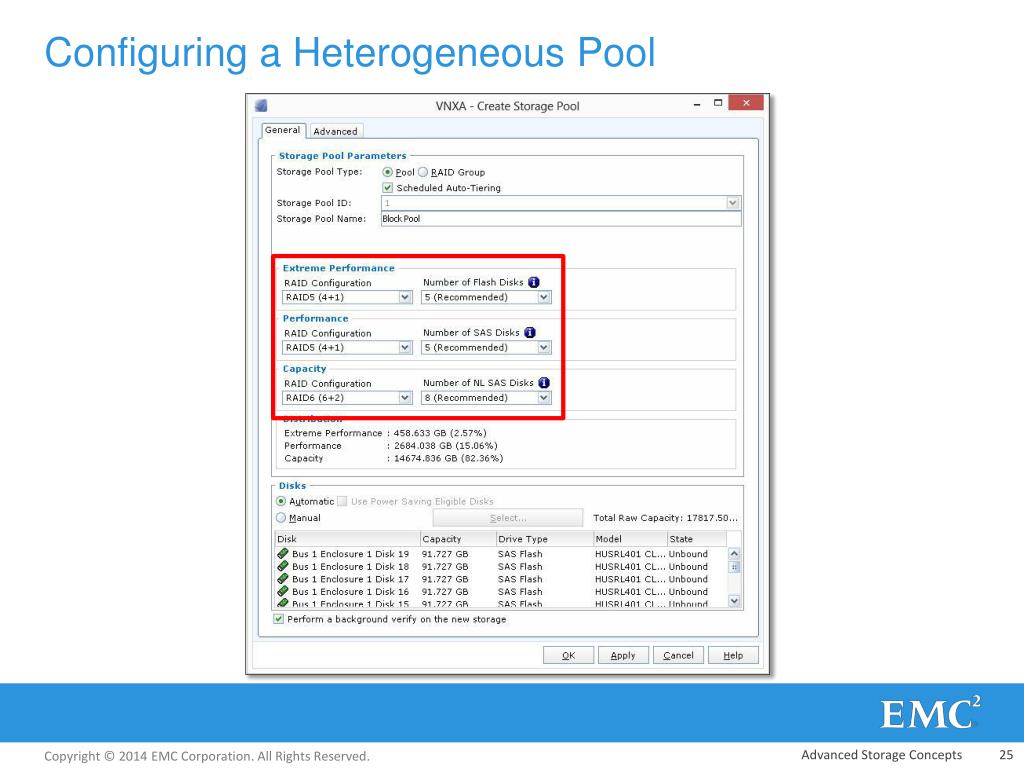Click the disk icon for Bus 1 Enclosure 1 Disk 19
The image size is (1024, 768).
click(x=283, y=554)
